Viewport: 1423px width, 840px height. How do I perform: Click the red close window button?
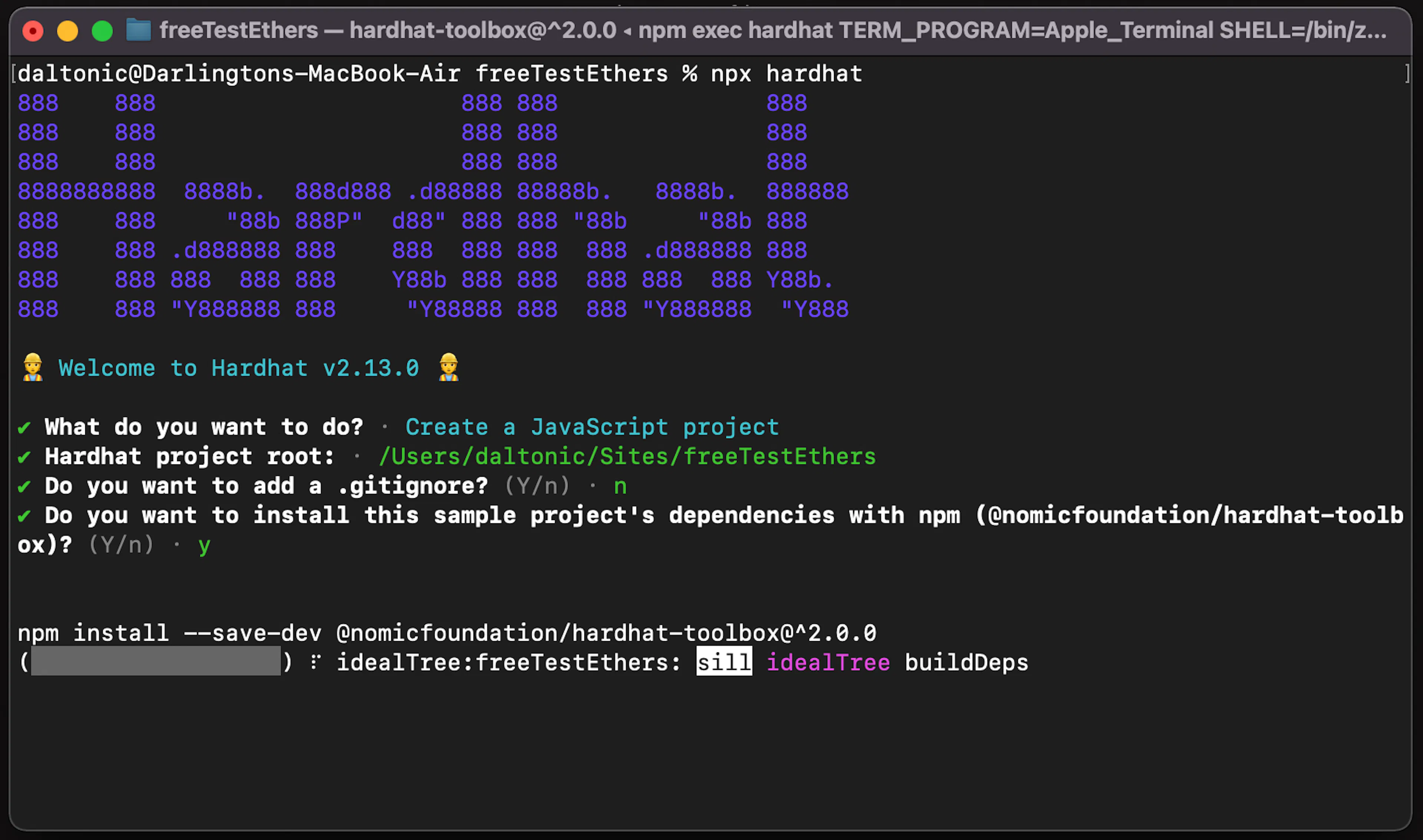point(33,31)
